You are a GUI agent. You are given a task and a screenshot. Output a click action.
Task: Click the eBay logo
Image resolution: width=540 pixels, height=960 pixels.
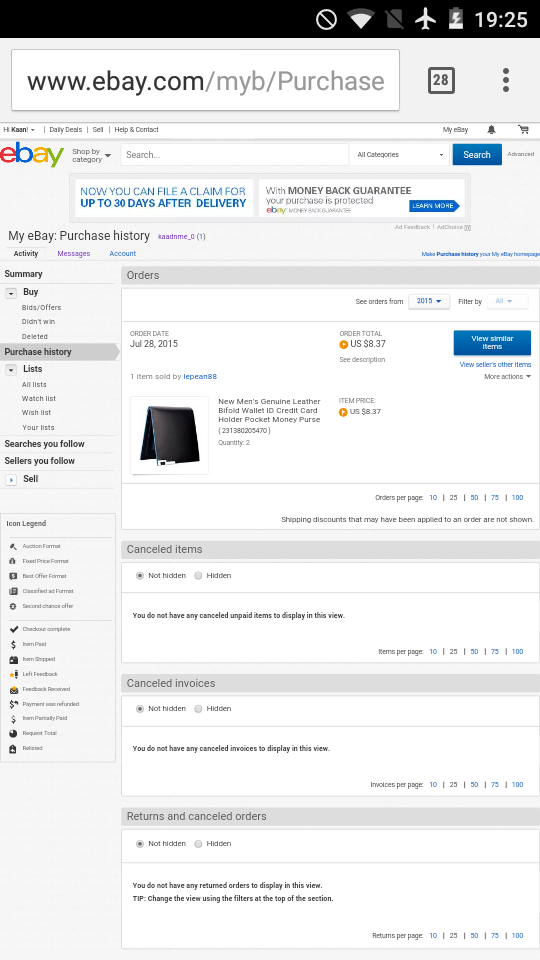tap(32, 155)
